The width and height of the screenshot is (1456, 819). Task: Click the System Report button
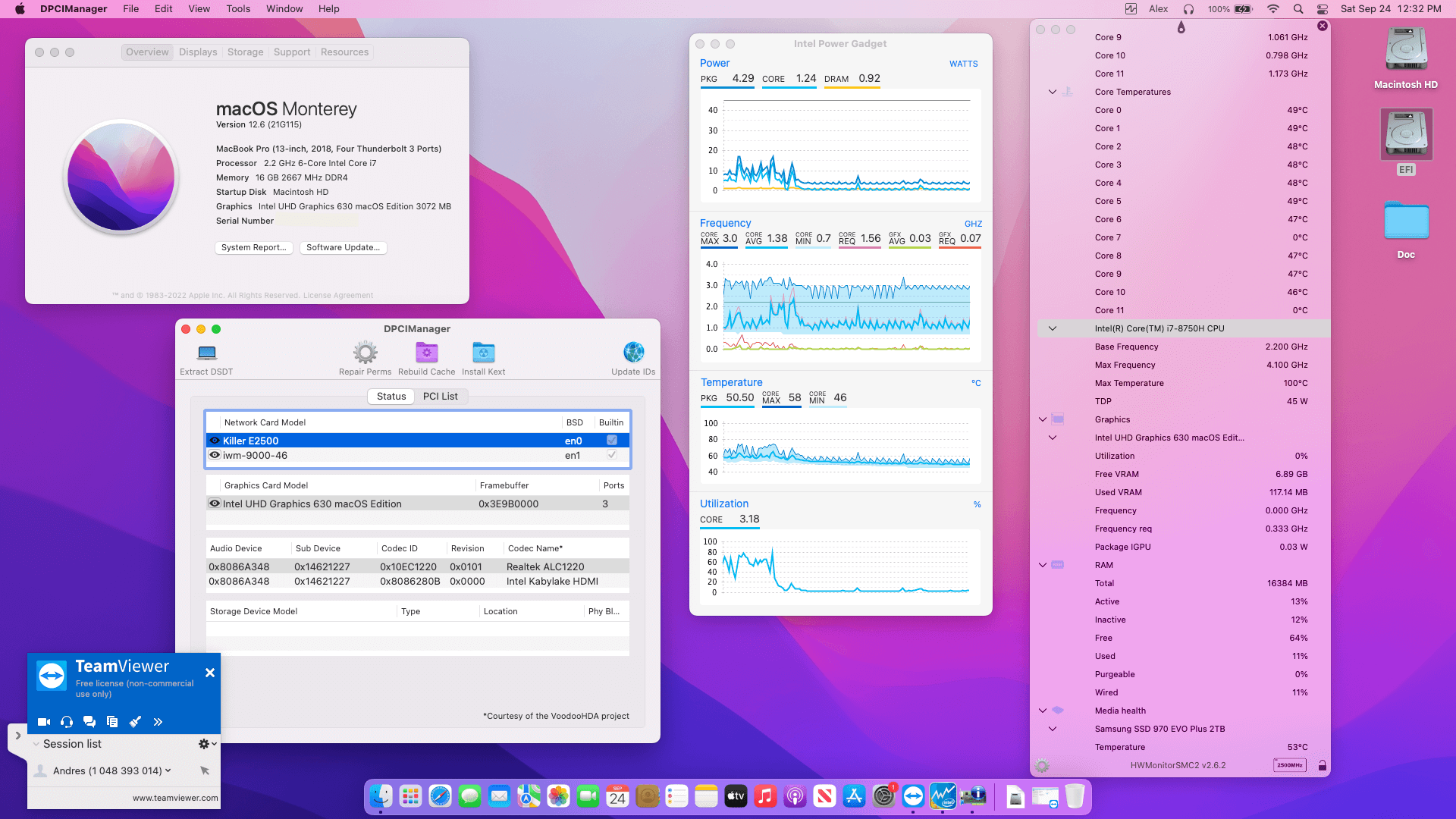point(253,248)
